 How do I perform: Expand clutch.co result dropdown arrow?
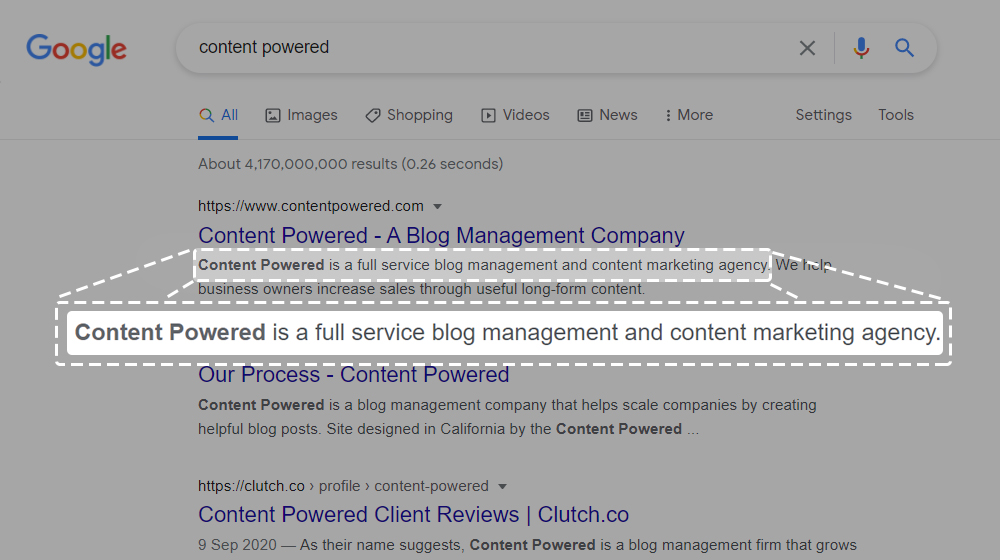503,487
